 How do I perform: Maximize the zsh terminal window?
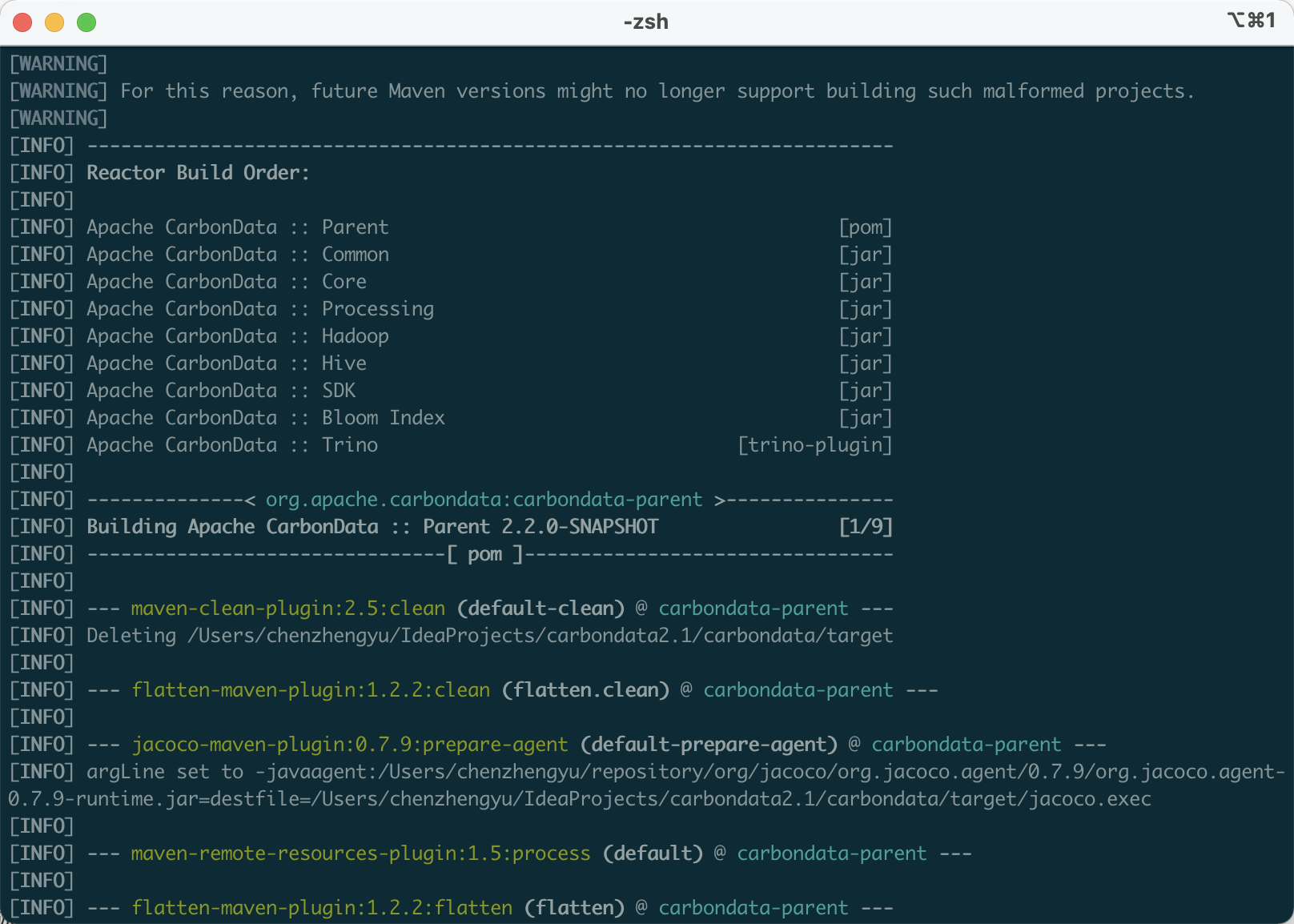coord(86,22)
